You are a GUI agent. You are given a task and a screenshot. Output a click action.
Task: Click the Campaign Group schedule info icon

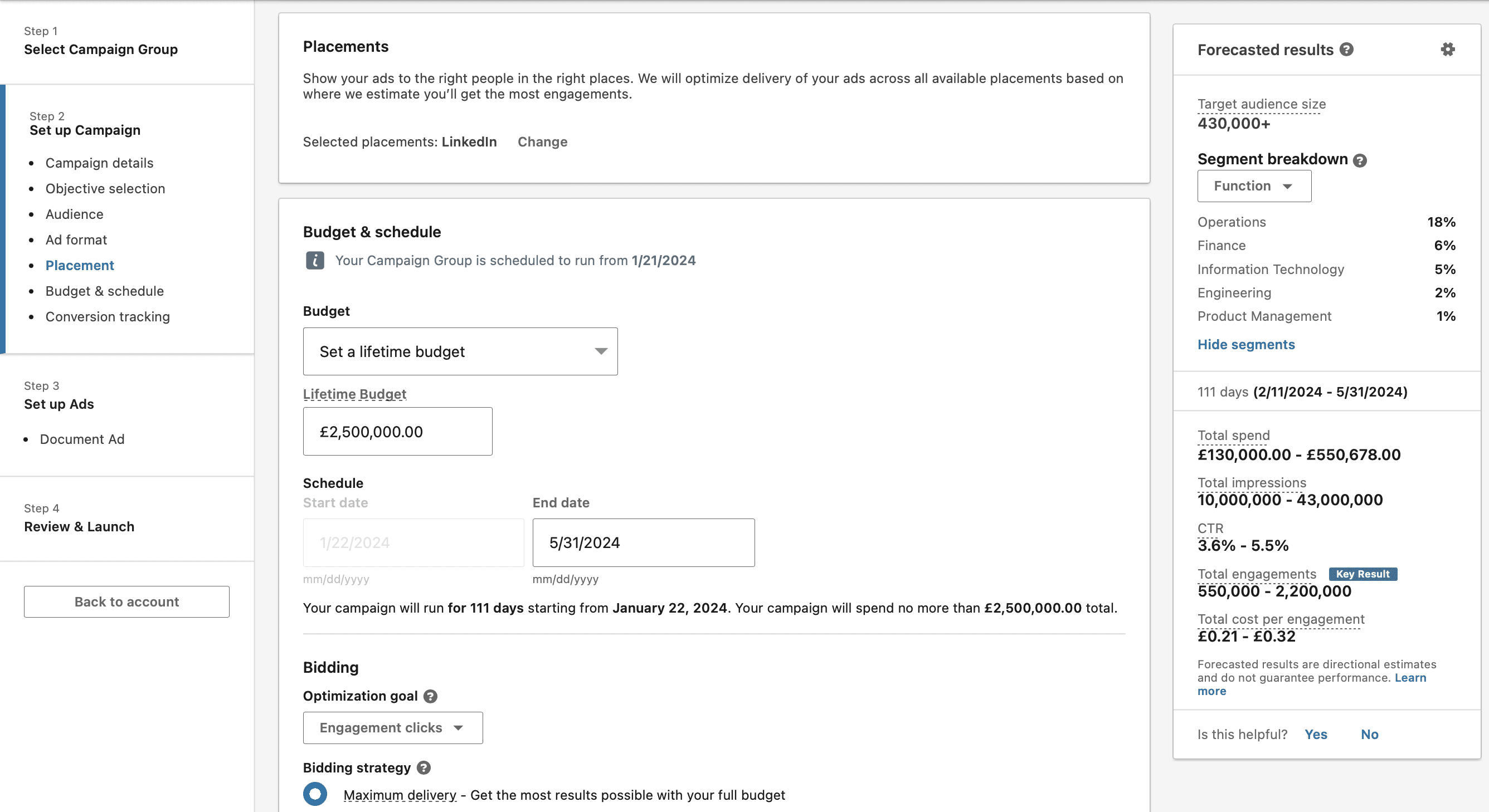point(314,261)
